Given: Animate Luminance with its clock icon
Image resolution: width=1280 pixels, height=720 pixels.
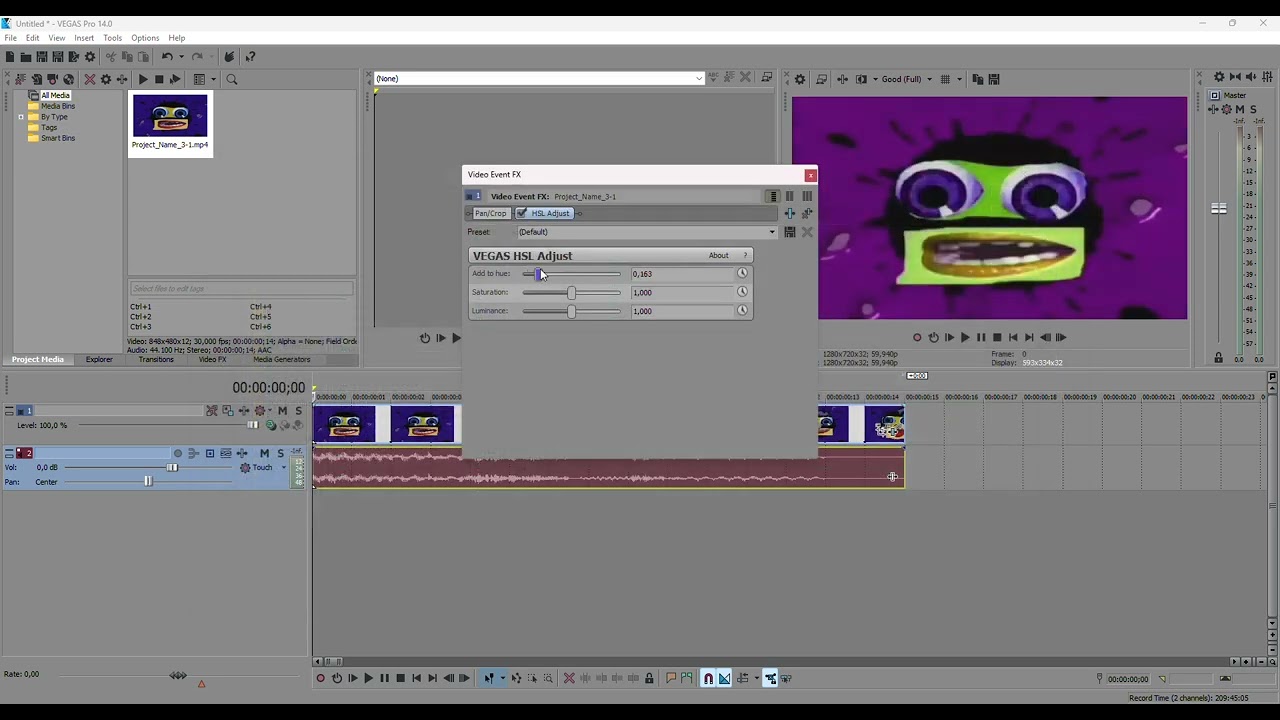Looking at the screenshot, I should [742, 310].
